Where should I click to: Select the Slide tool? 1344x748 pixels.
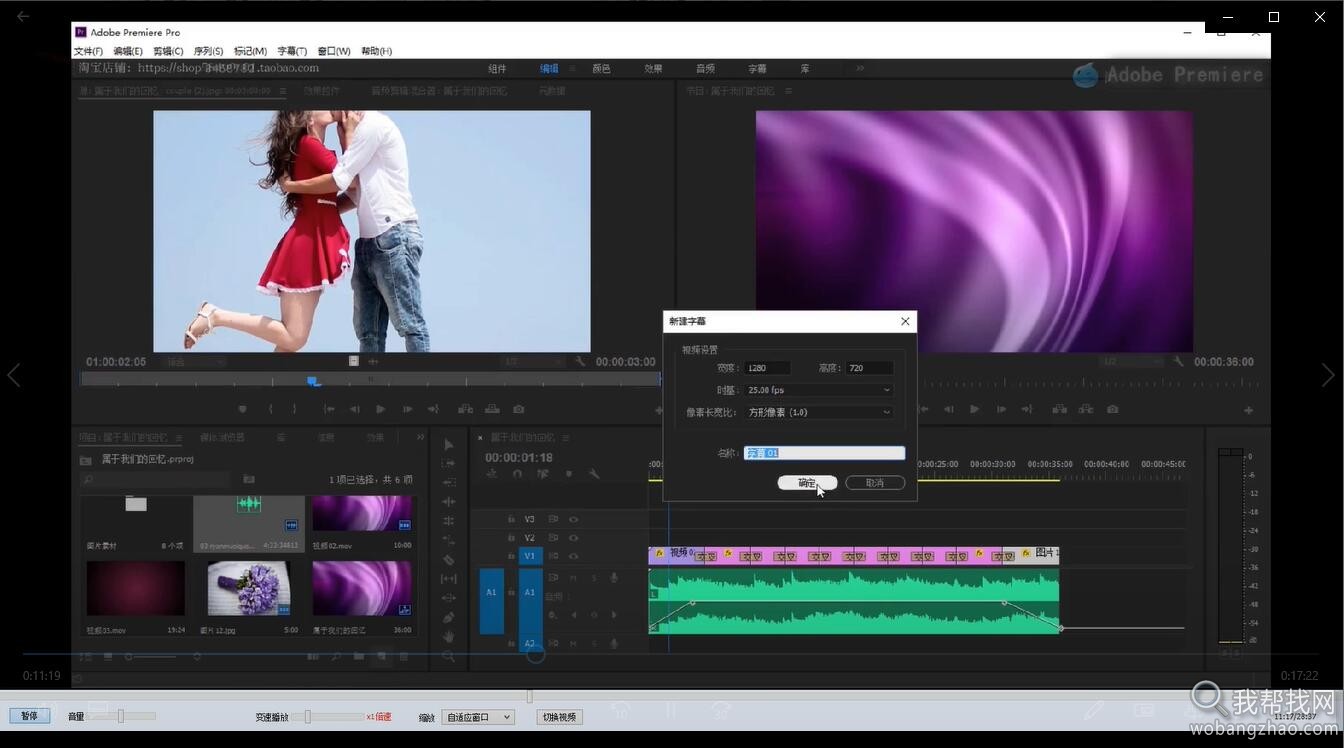(x=449, y=598)
